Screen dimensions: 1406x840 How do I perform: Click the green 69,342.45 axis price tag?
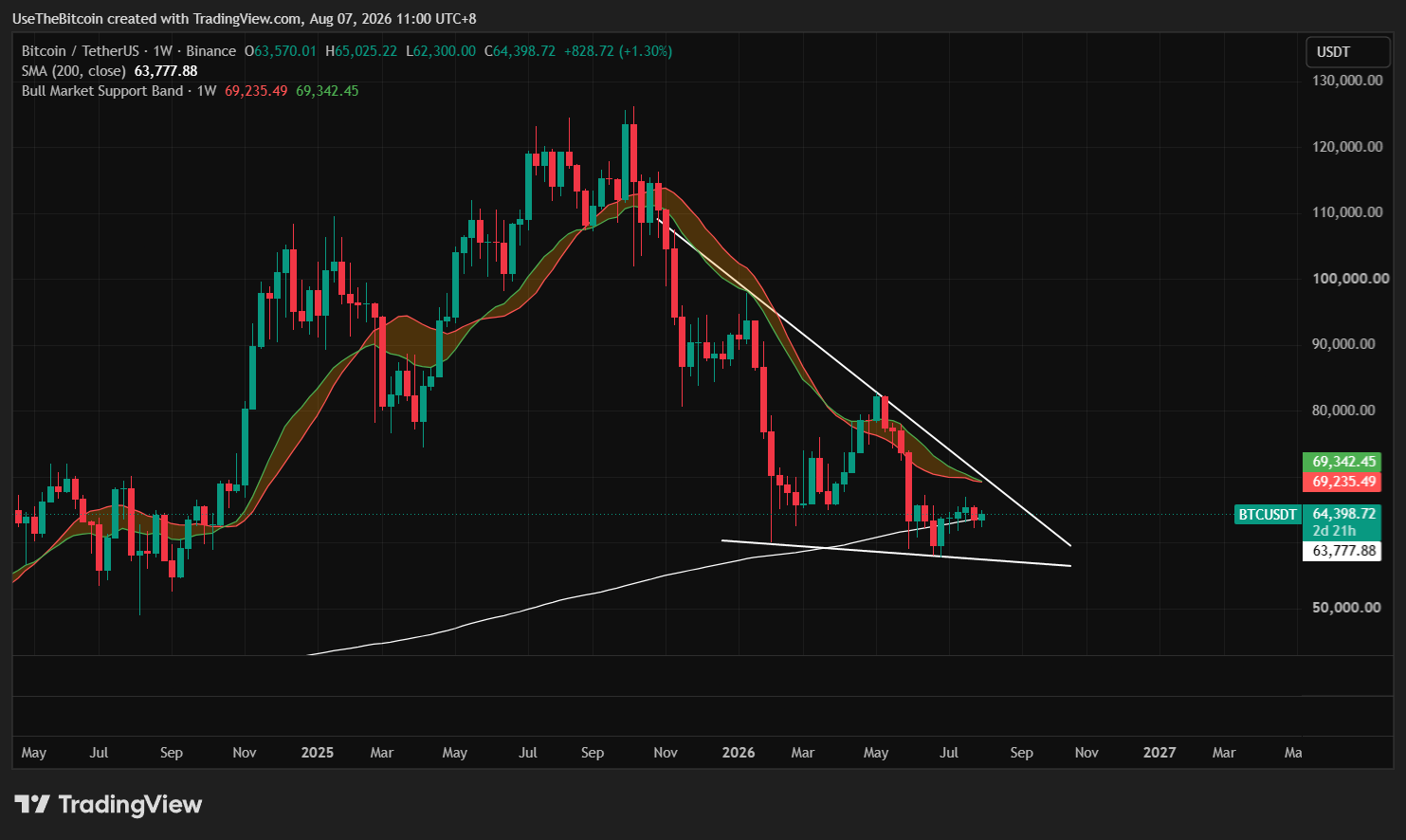click(1343, 462)
